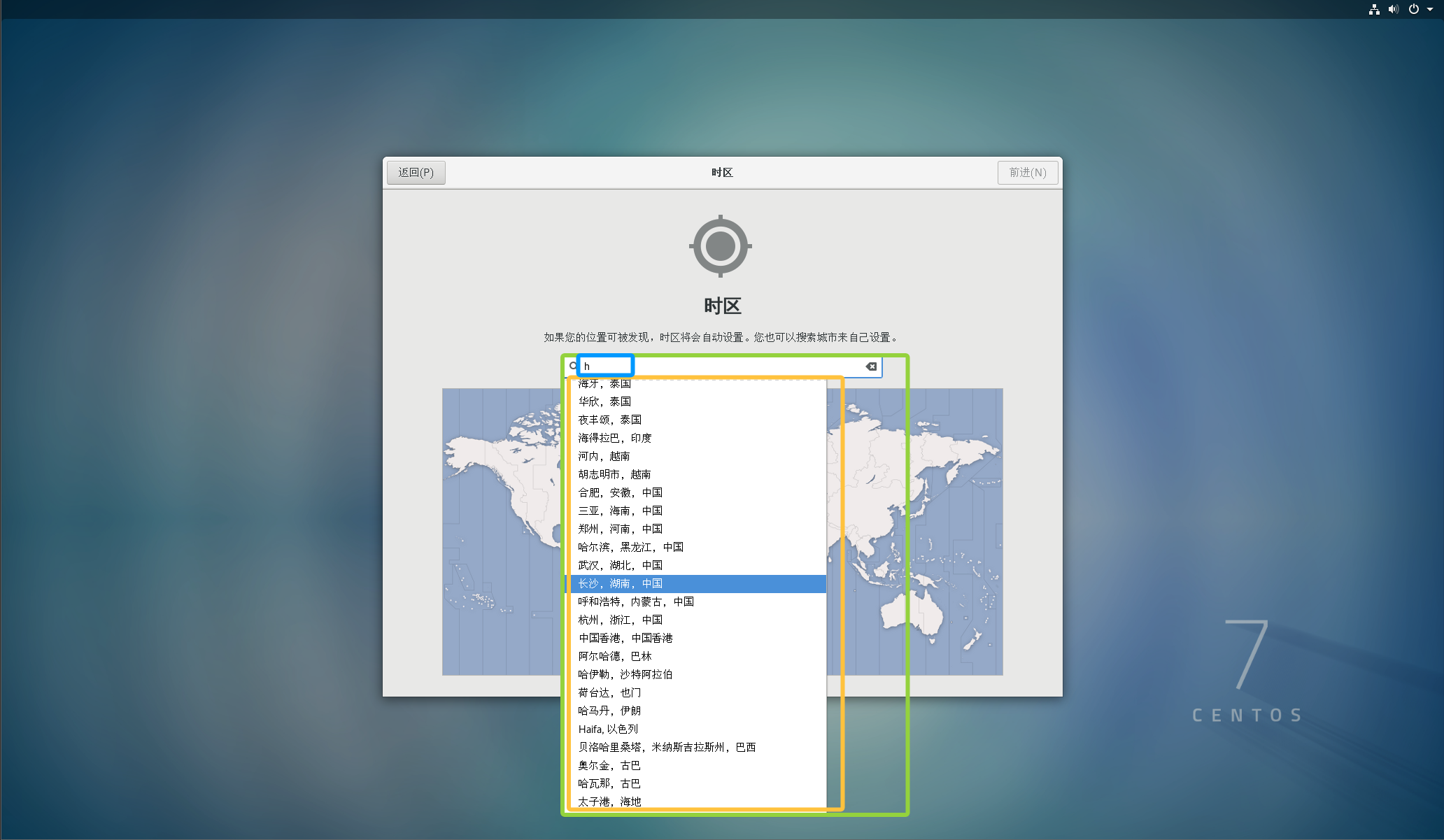Click the volume speaker icon in top bar
The width and height of the screenshot is (1444, 840).
(x=1394, y=9)
